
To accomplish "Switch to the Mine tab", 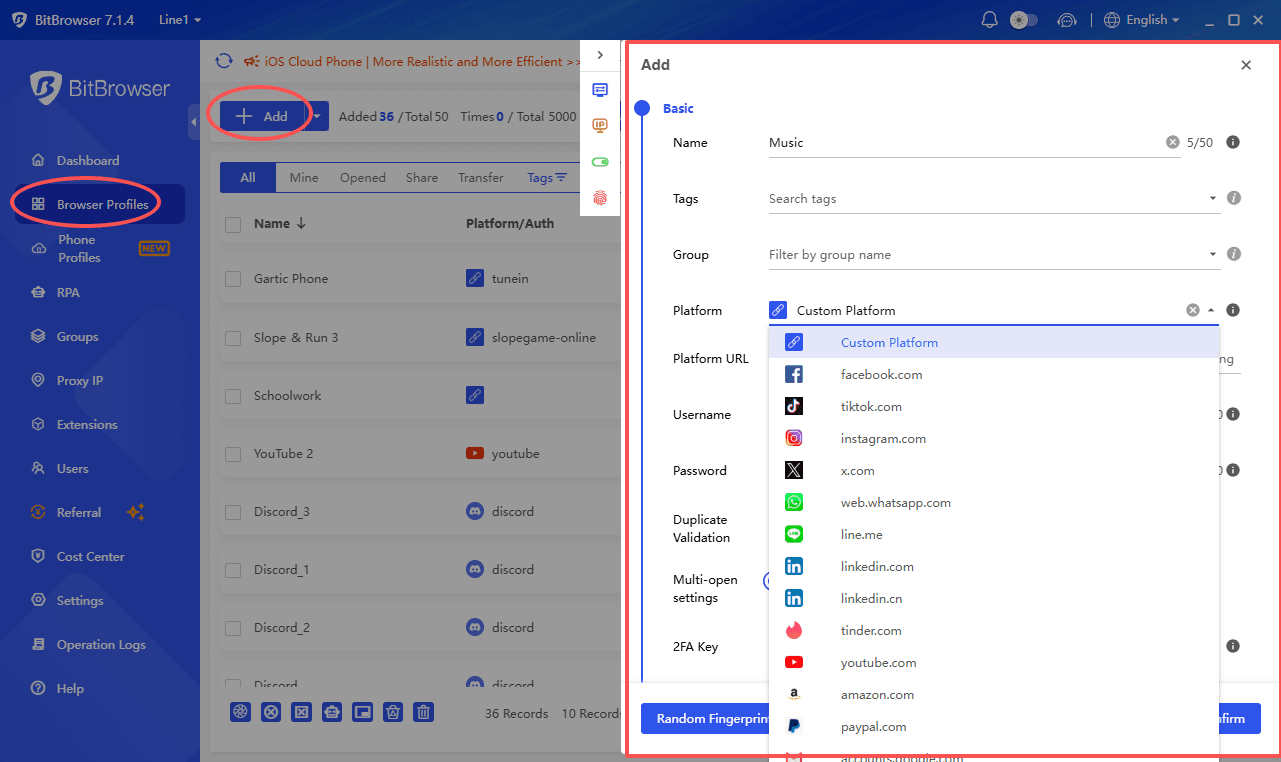I will 304,178.
